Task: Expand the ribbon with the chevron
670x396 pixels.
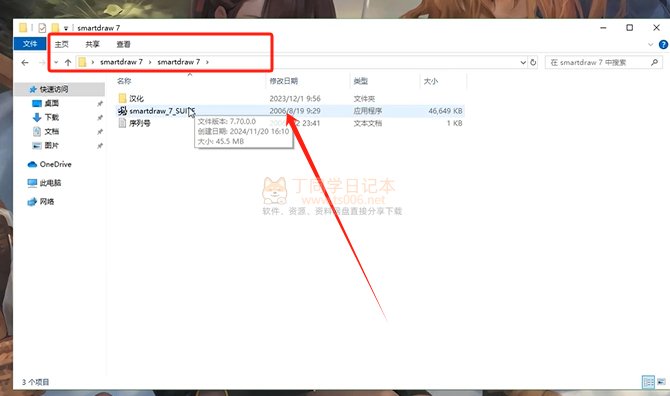Action: tap(650, 44)
